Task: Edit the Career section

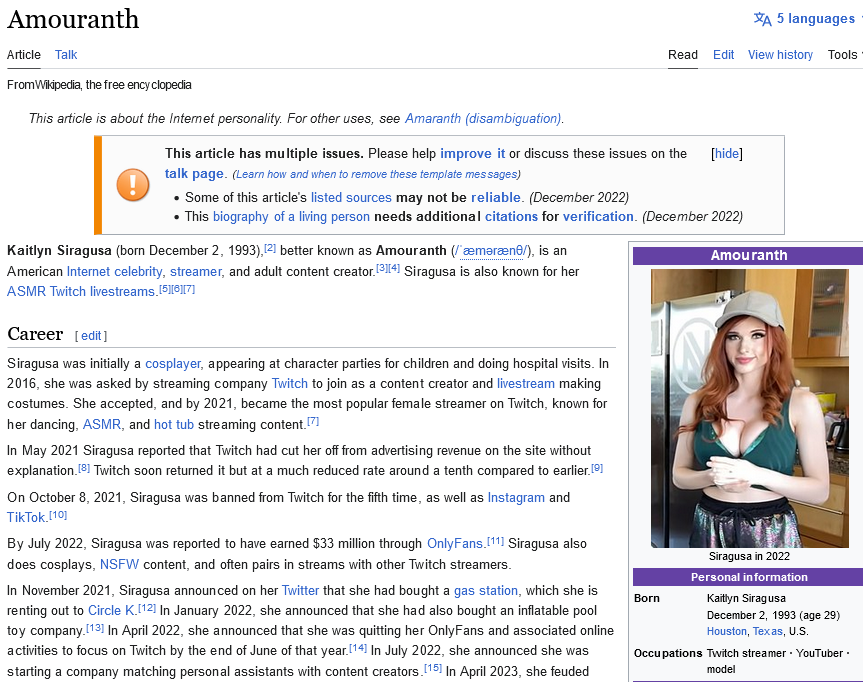Action: pos(91,336)
